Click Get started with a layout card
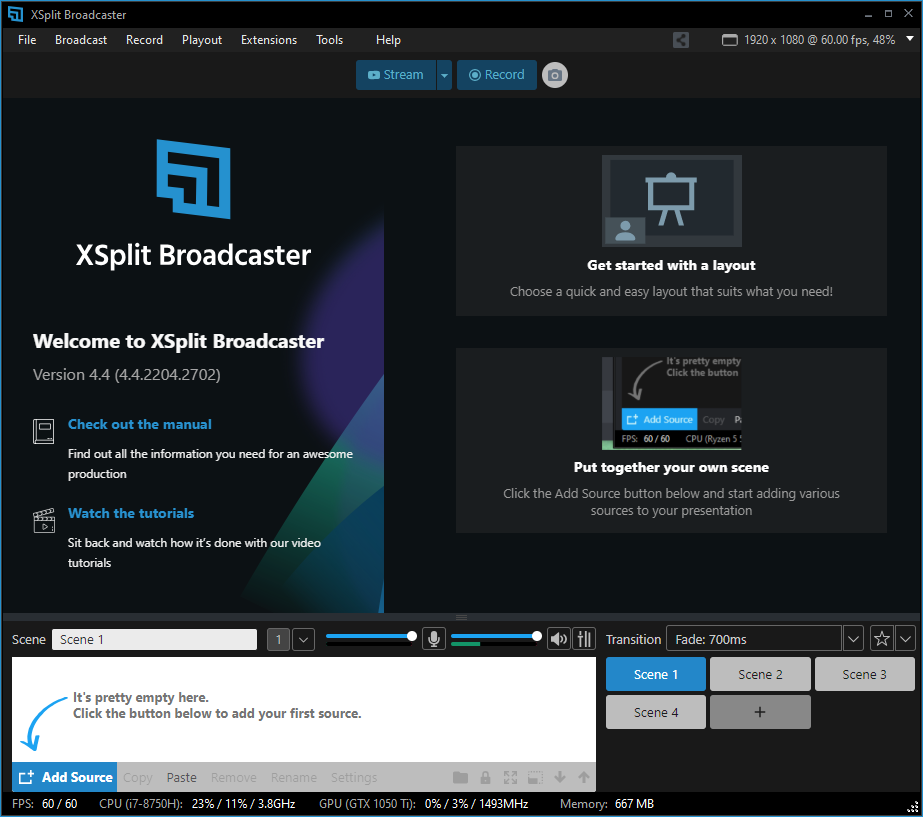Viewport: 923px width, 817px height. pyautogui.click(x=672, y=231)
